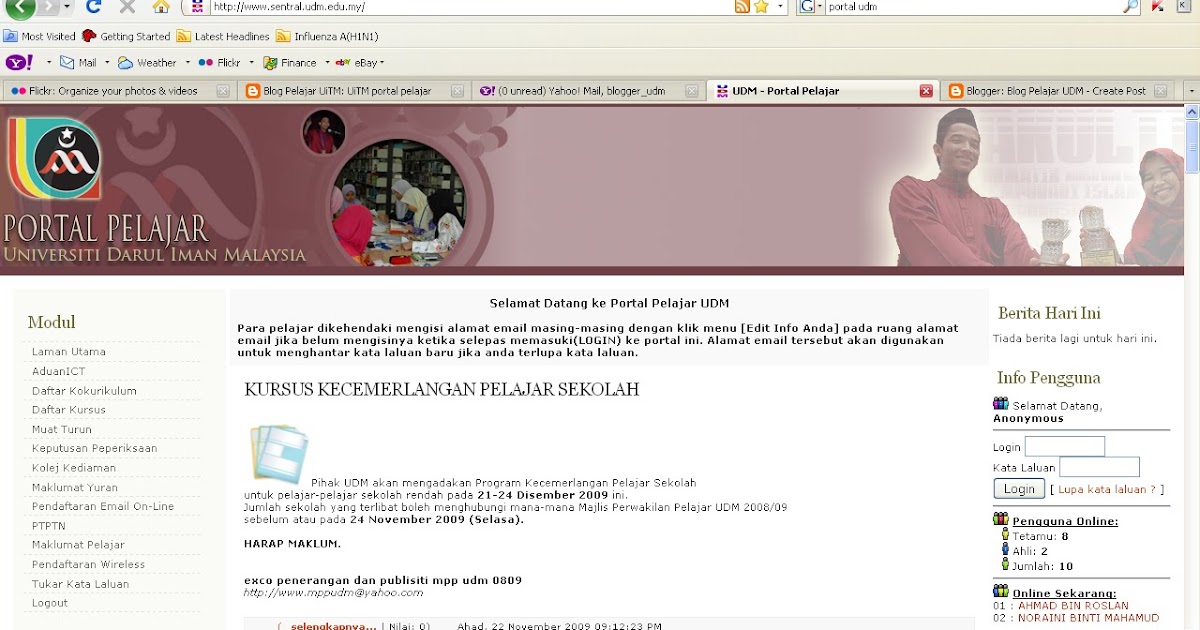Open the Finance toolbar button
Screen dimensions: 1200x630
click(x=289, y=62)
